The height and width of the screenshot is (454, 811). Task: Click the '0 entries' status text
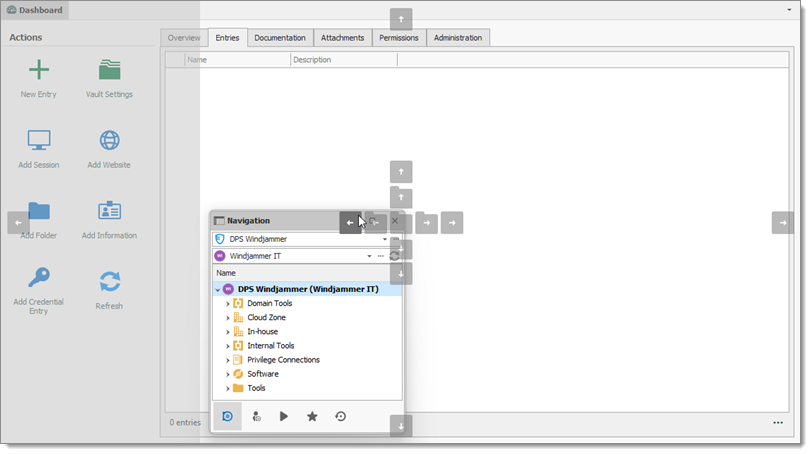[185, 423]
